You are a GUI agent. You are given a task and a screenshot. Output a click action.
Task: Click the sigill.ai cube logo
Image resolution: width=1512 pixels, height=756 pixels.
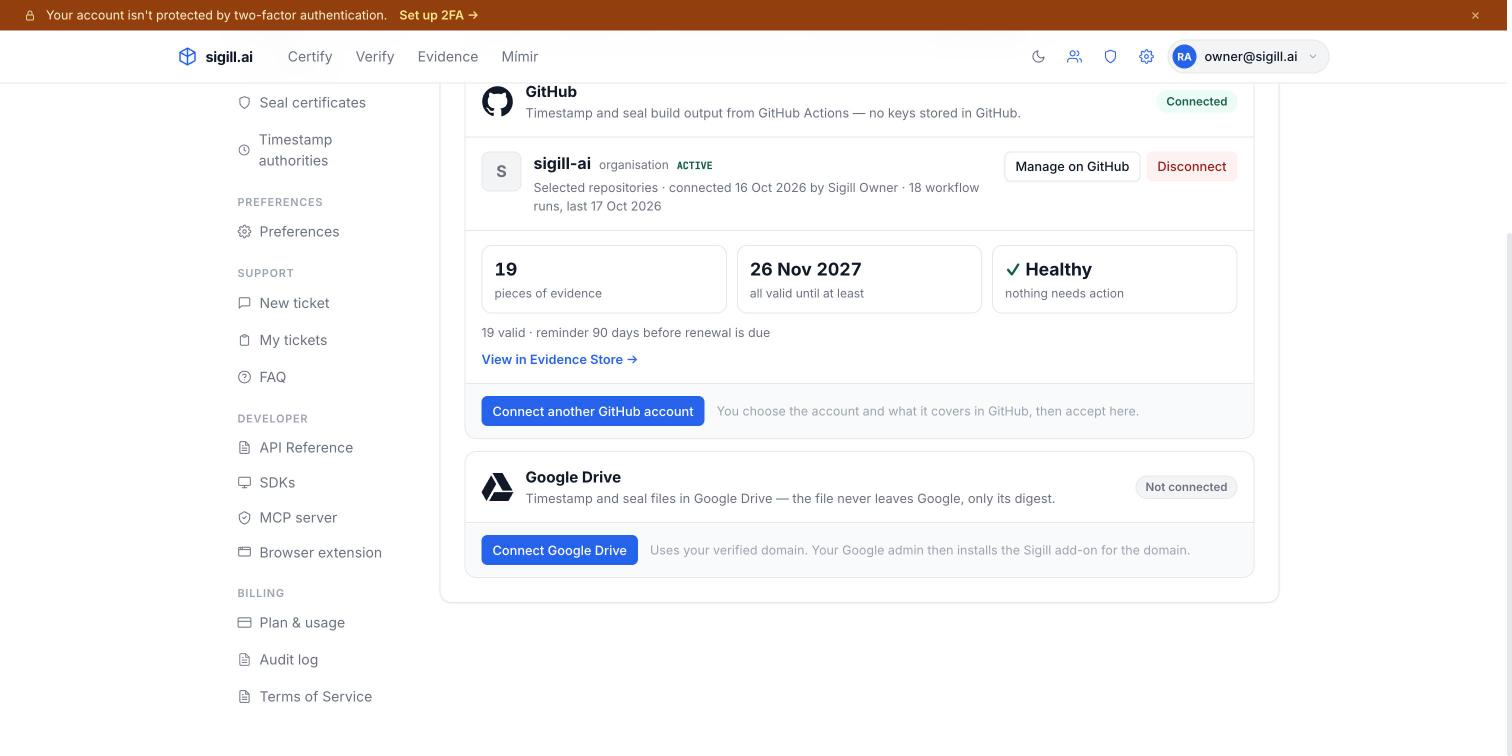(187, 57)
